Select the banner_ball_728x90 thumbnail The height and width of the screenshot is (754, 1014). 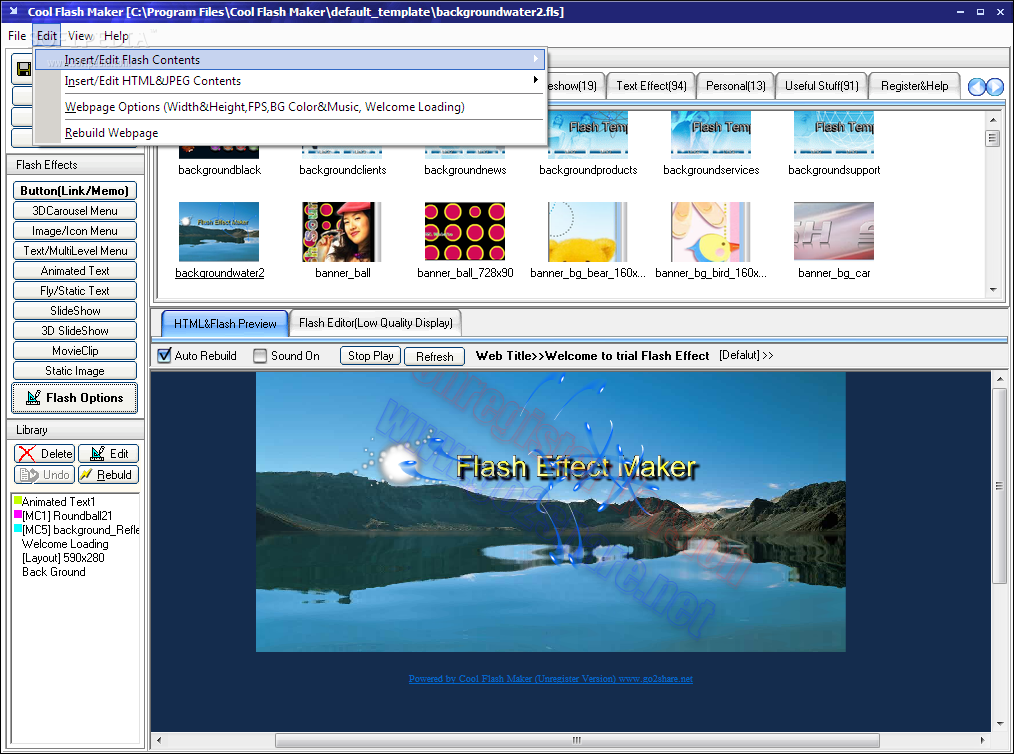tap(464, 232)
